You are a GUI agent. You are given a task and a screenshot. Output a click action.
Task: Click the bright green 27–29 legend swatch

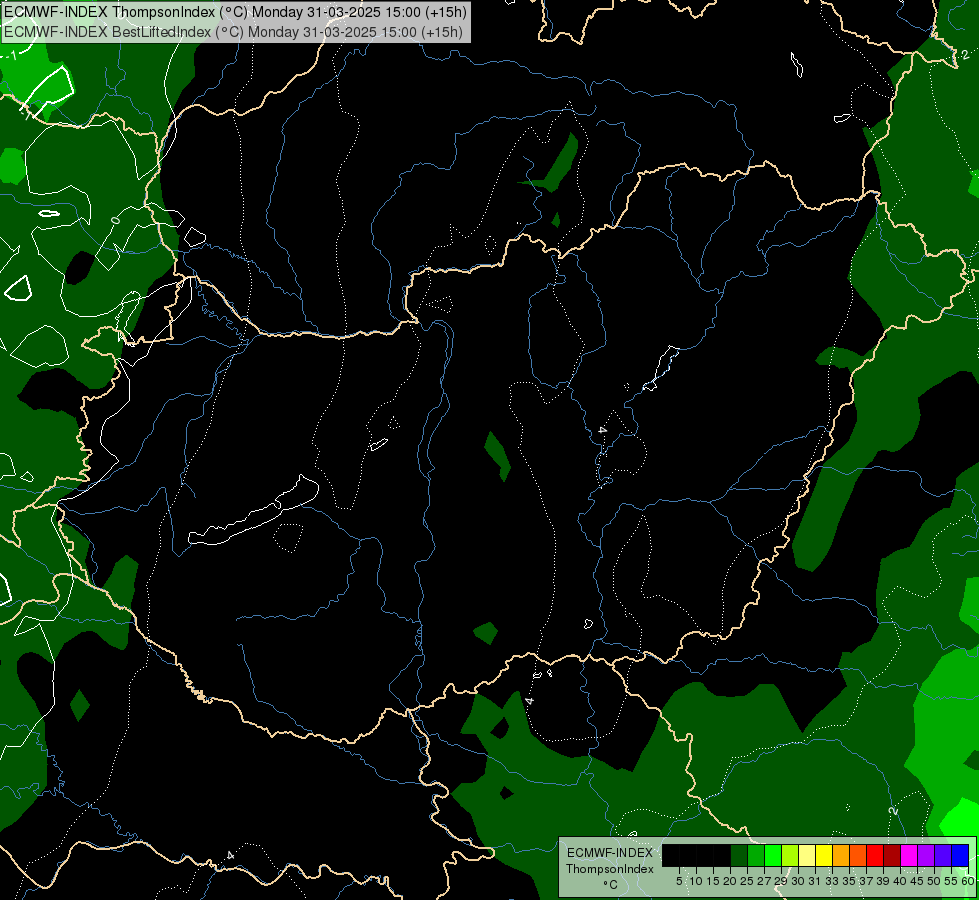773,856
